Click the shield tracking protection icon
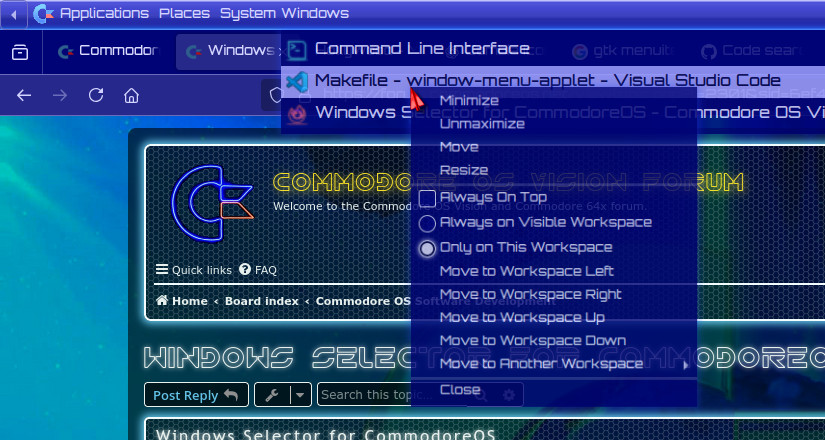825x440 pixels. [275, 95]
